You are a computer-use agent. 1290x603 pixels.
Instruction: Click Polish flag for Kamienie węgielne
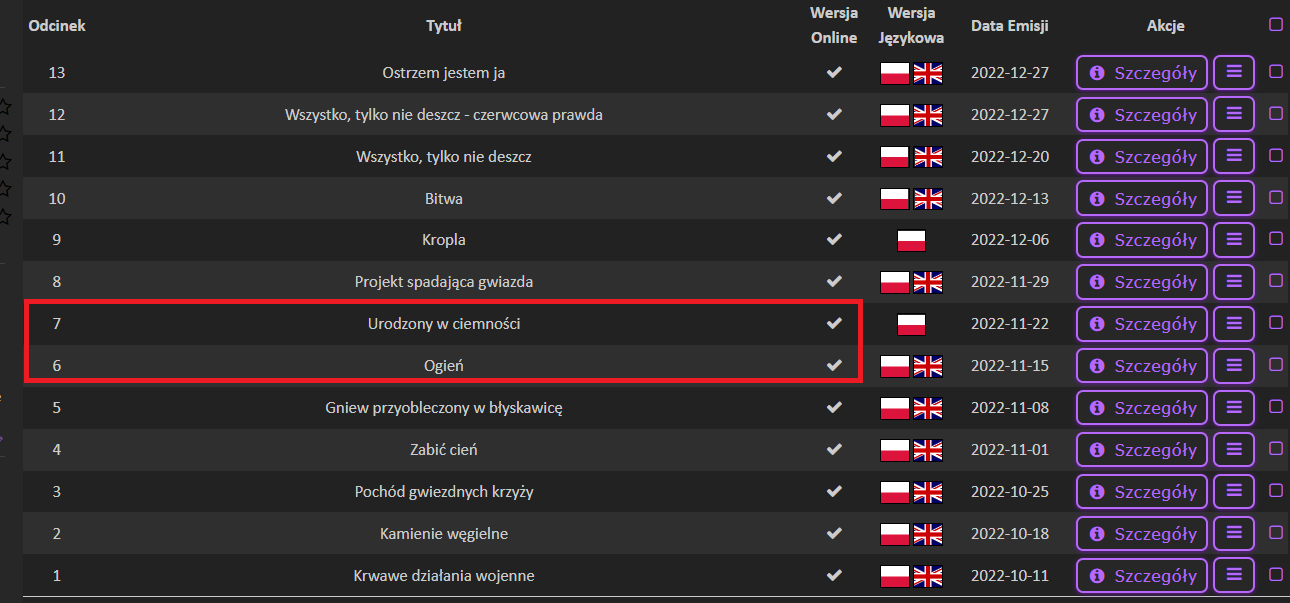894,534
